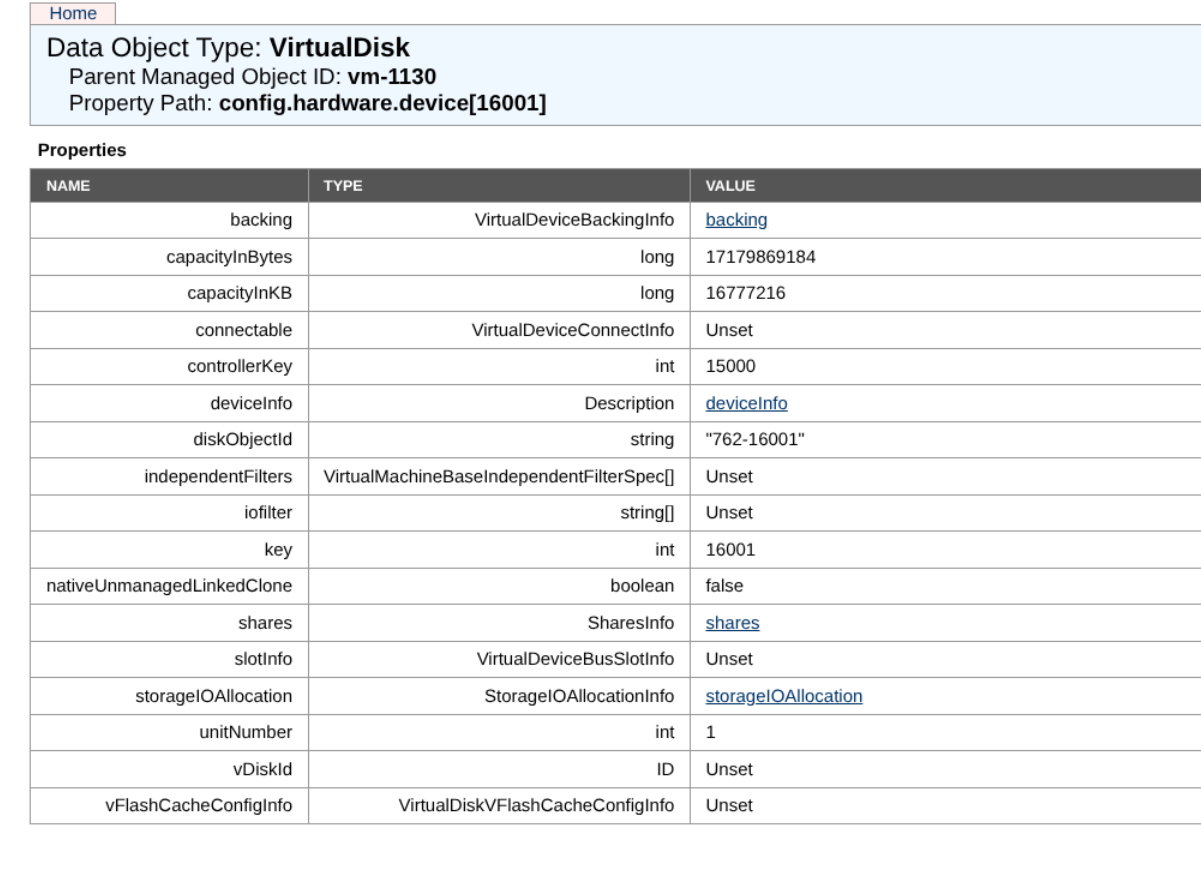Click the Property Path config.hardware.device[16001] text
The image size is (1201, 876).
tap(382, 103)
